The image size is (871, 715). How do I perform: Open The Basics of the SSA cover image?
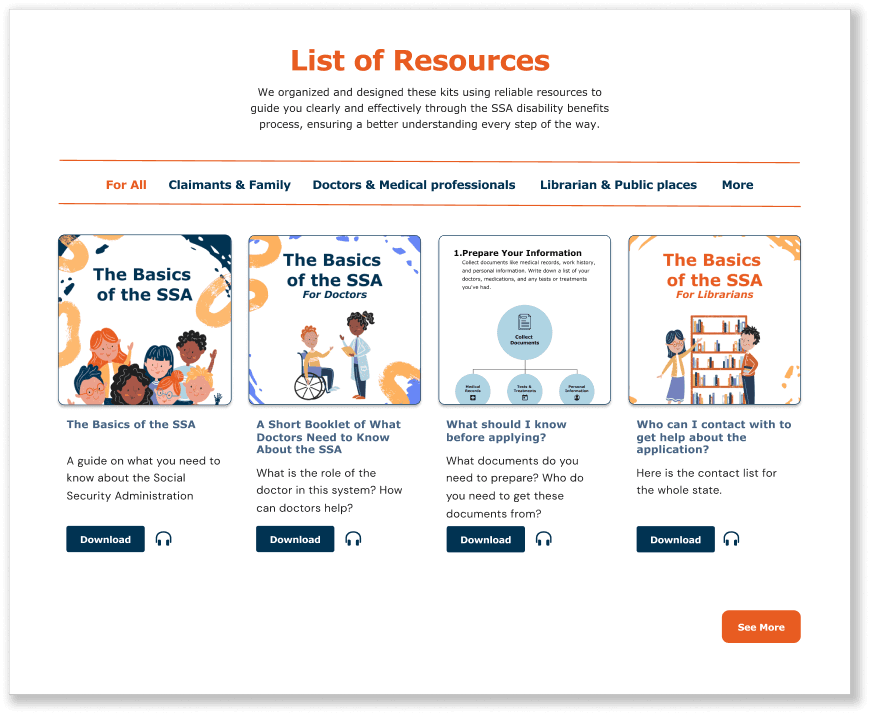tap(145, 320)
